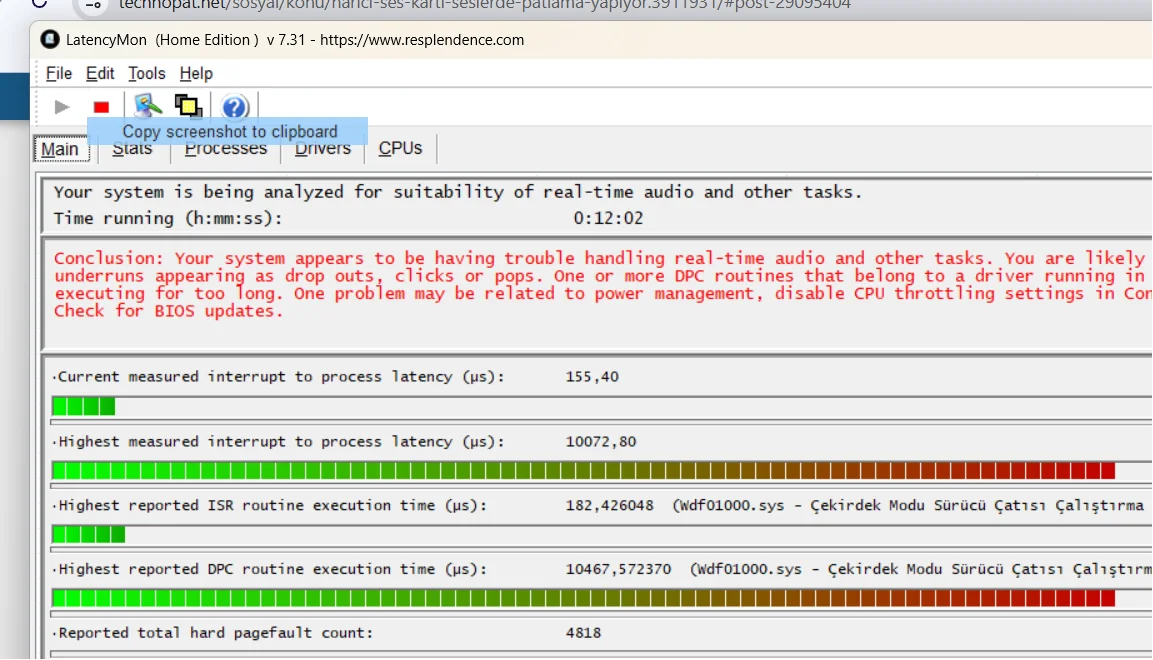
Task: Click the ISR time value 182,426048
Action: (x=610, y=506)
